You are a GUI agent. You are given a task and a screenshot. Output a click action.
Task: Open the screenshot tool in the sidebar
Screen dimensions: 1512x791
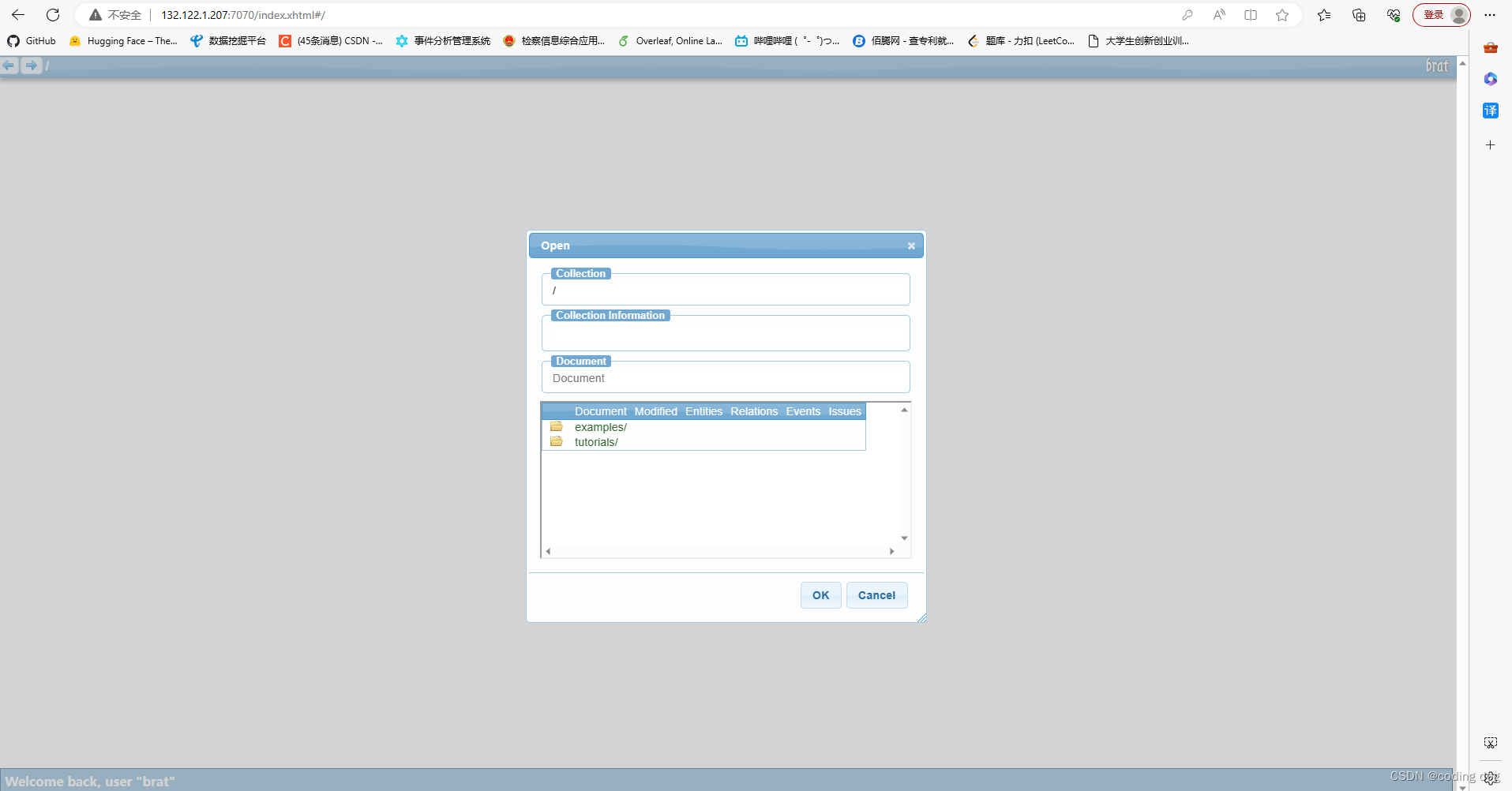click(x=1491, y=743)
